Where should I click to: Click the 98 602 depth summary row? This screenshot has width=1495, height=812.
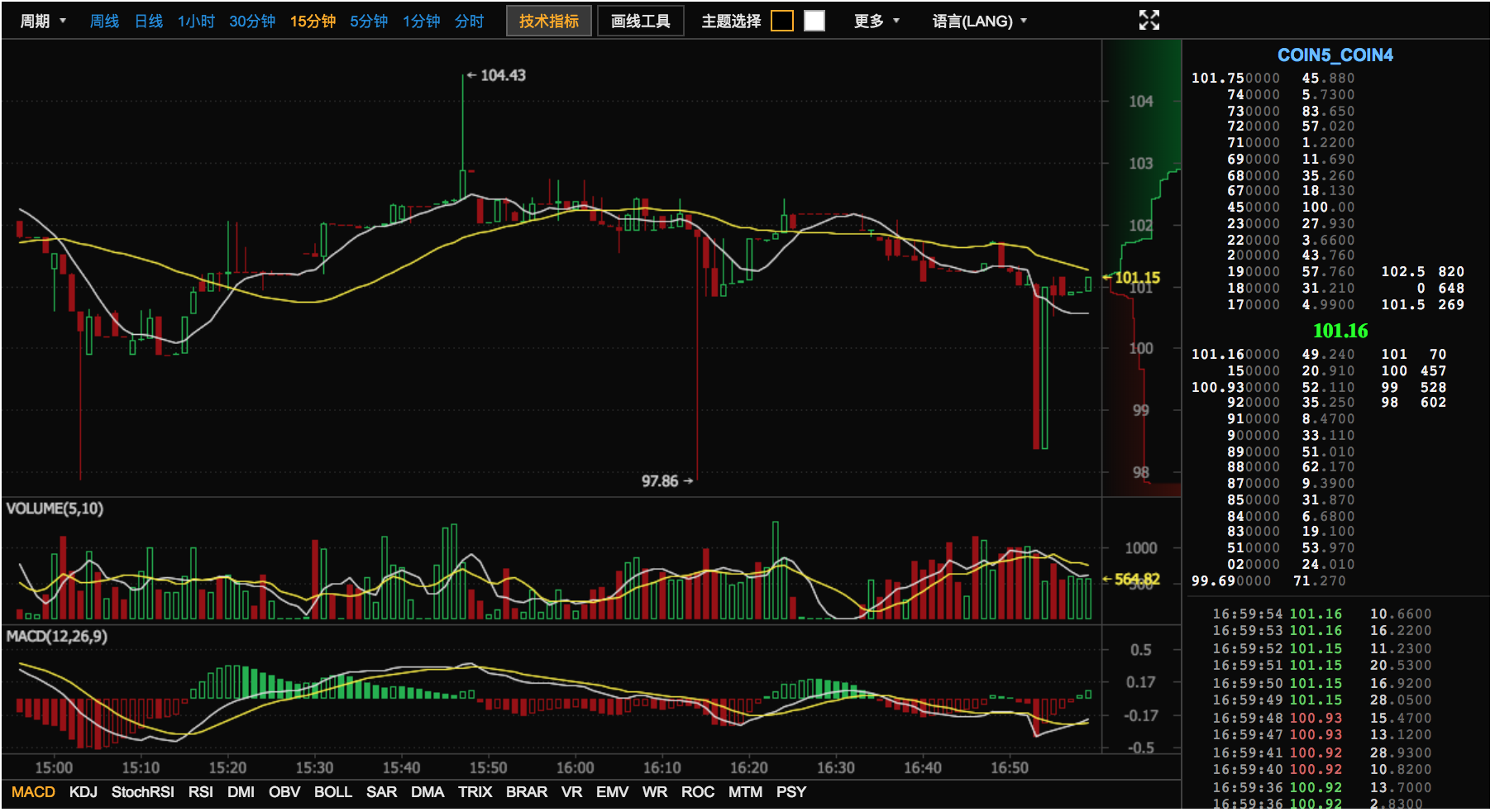coord(1413,403)
